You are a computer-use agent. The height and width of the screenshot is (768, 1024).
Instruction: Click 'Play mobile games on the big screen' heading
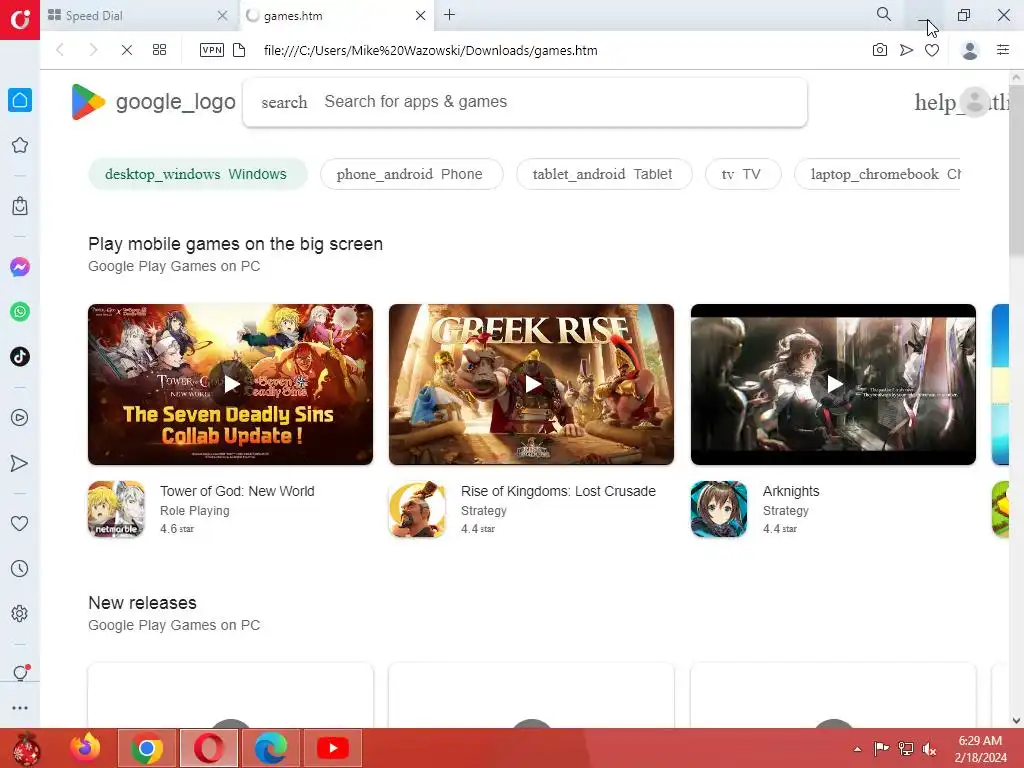click(235, 244)
